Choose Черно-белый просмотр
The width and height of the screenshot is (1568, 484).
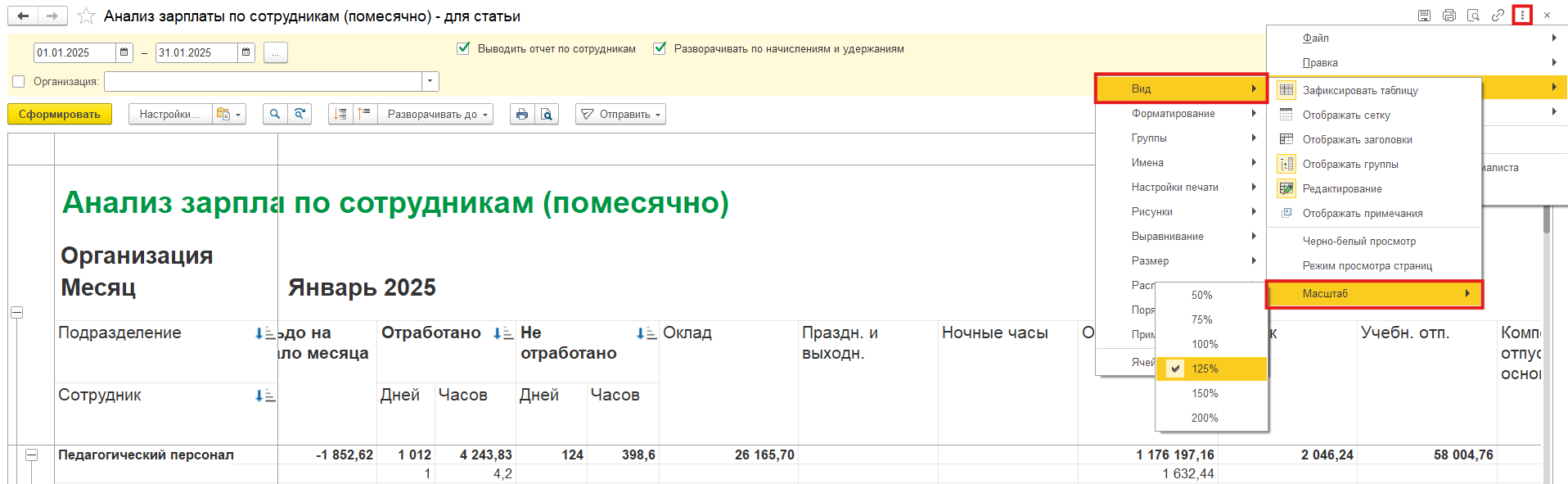pyautogui.click(x=1374, y=241)
